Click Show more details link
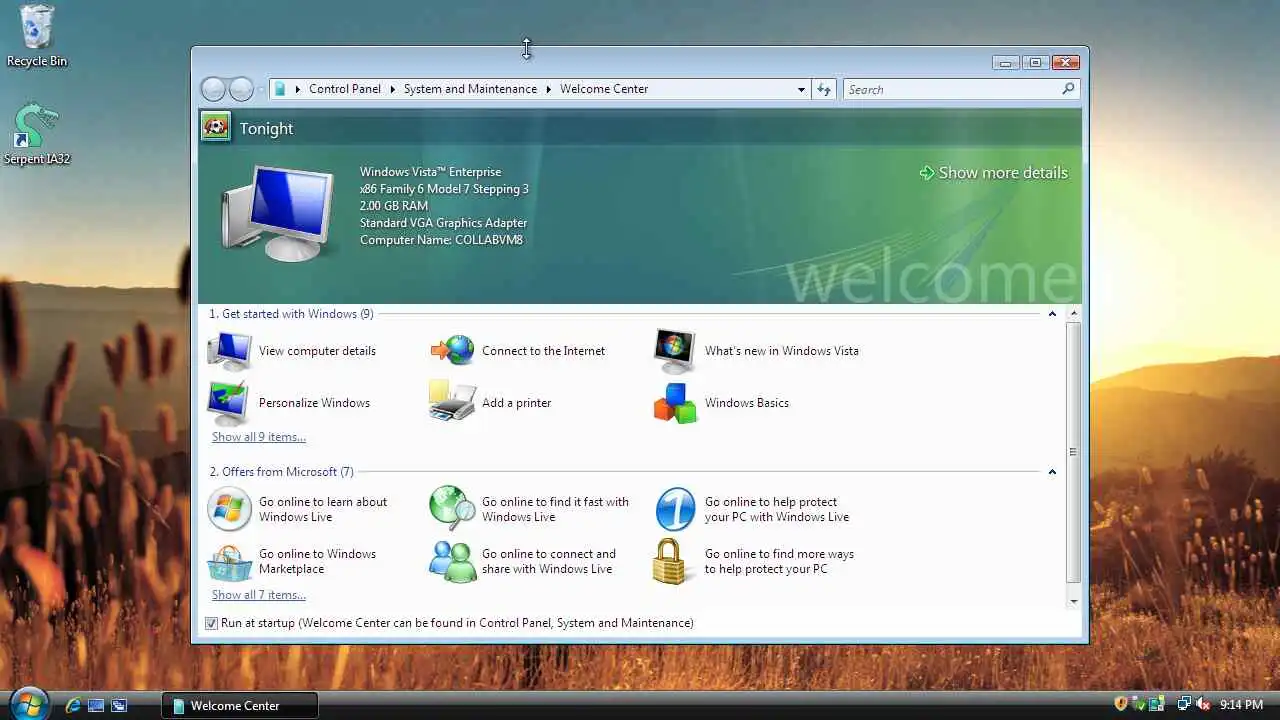The width and height of the screenshot is (1280, 720). point(994,173)
